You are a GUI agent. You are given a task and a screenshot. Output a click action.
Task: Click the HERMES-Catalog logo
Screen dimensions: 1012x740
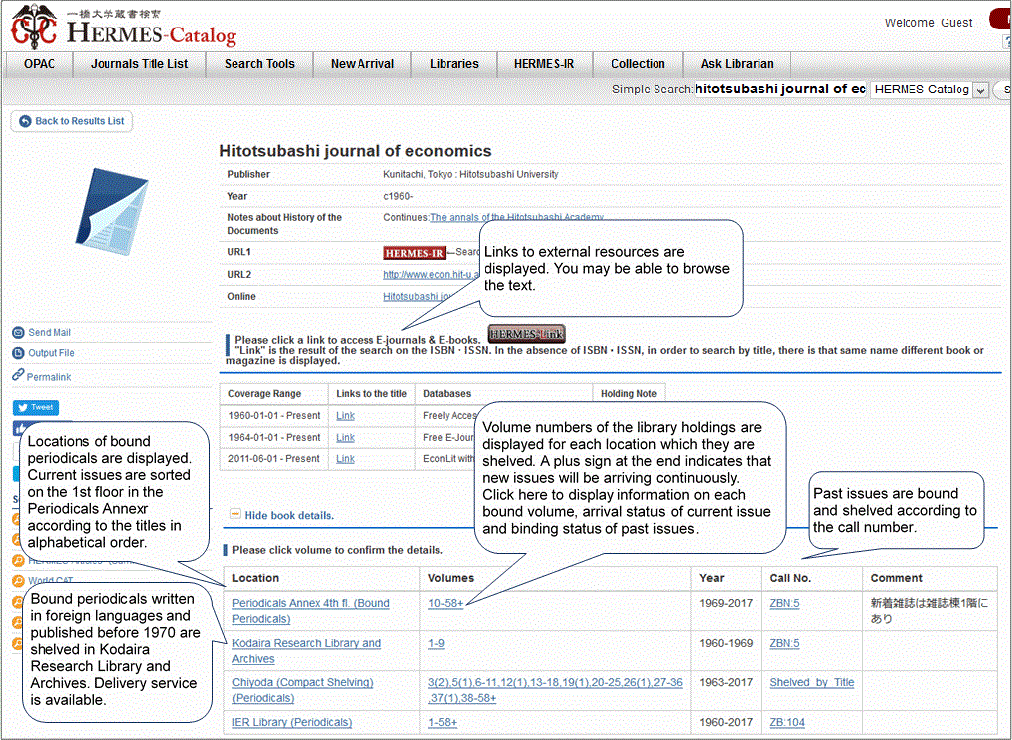coord(123,26)
